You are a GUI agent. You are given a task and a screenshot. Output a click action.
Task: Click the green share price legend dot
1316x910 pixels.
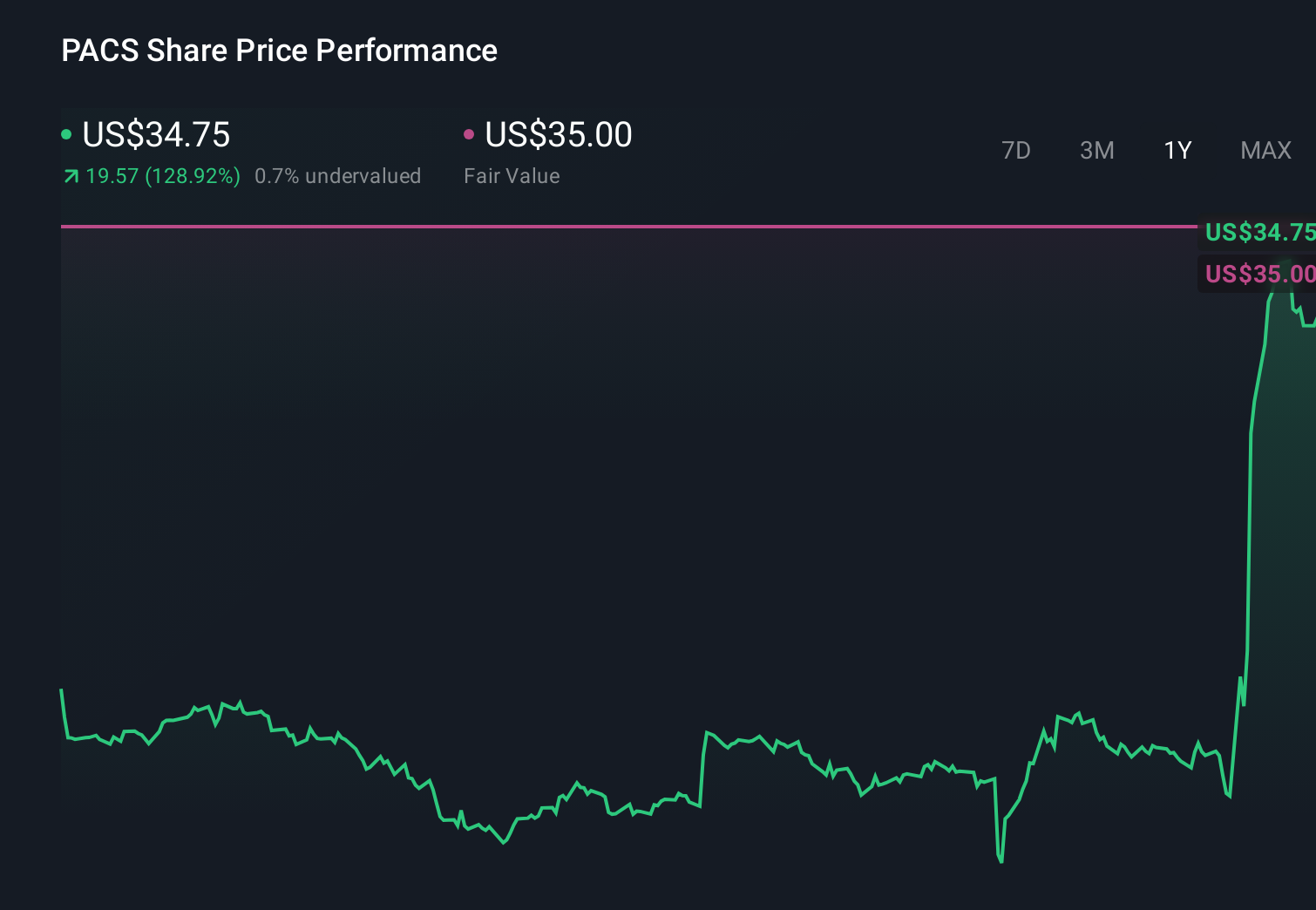tap(67, 133)
